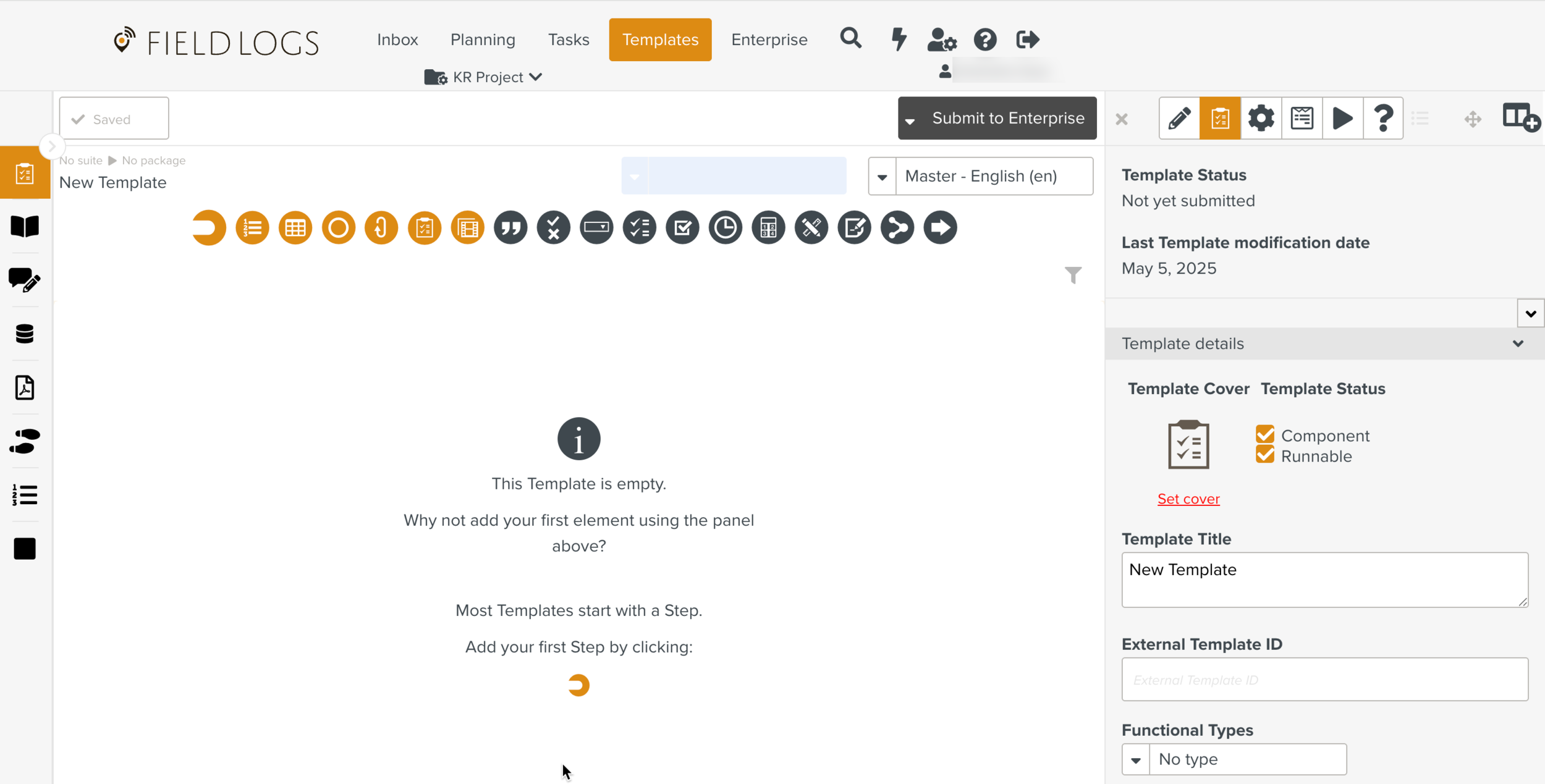Click the Set cover link

click(x=1188, y=499)
